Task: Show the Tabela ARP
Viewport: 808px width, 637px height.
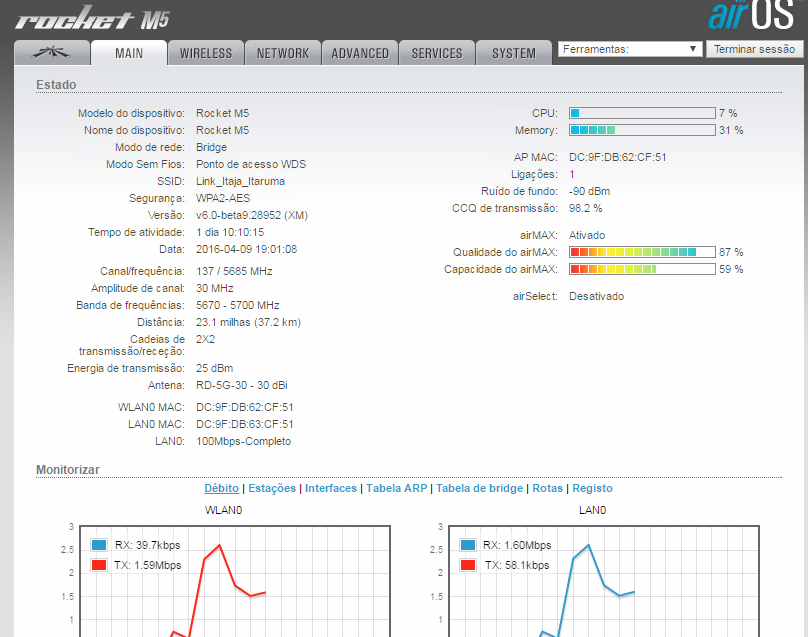Action: [x=397, y=488]
